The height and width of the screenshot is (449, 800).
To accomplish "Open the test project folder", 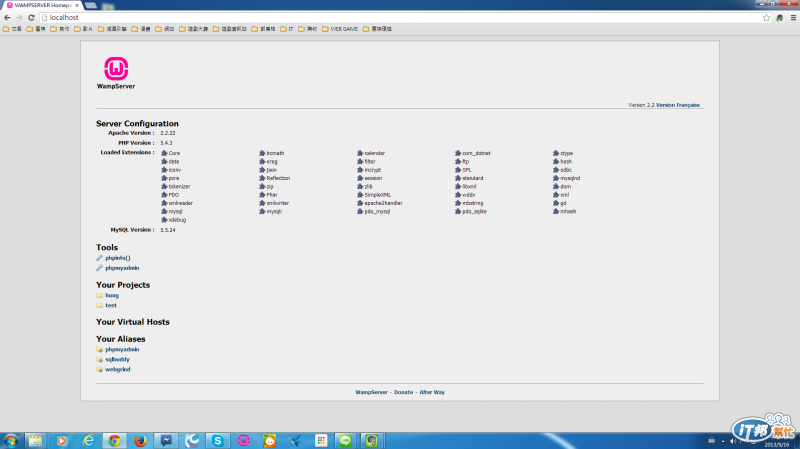I will 111,305.
